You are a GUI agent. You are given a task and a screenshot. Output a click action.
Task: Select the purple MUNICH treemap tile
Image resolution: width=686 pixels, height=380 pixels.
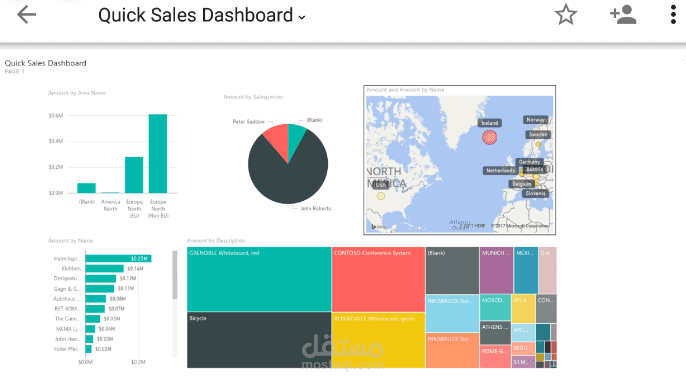point(497,270)
